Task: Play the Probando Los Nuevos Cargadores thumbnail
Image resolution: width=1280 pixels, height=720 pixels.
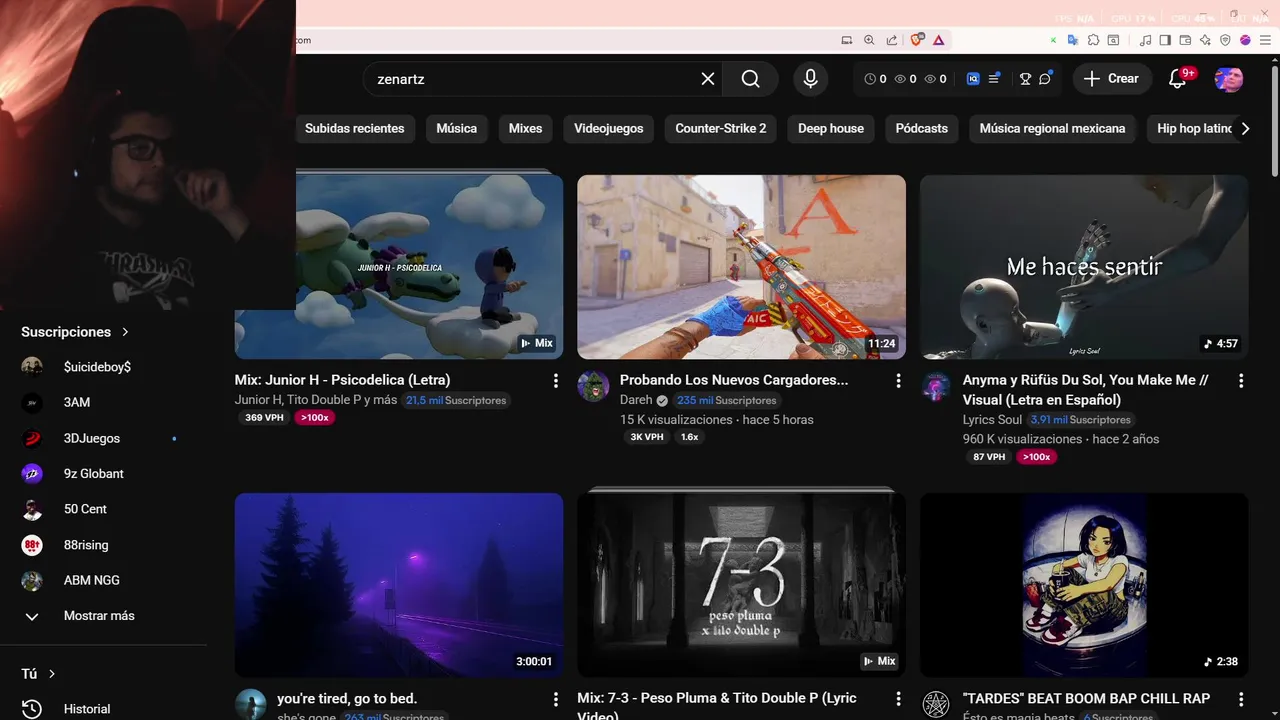Action: (x=741, y=267)
